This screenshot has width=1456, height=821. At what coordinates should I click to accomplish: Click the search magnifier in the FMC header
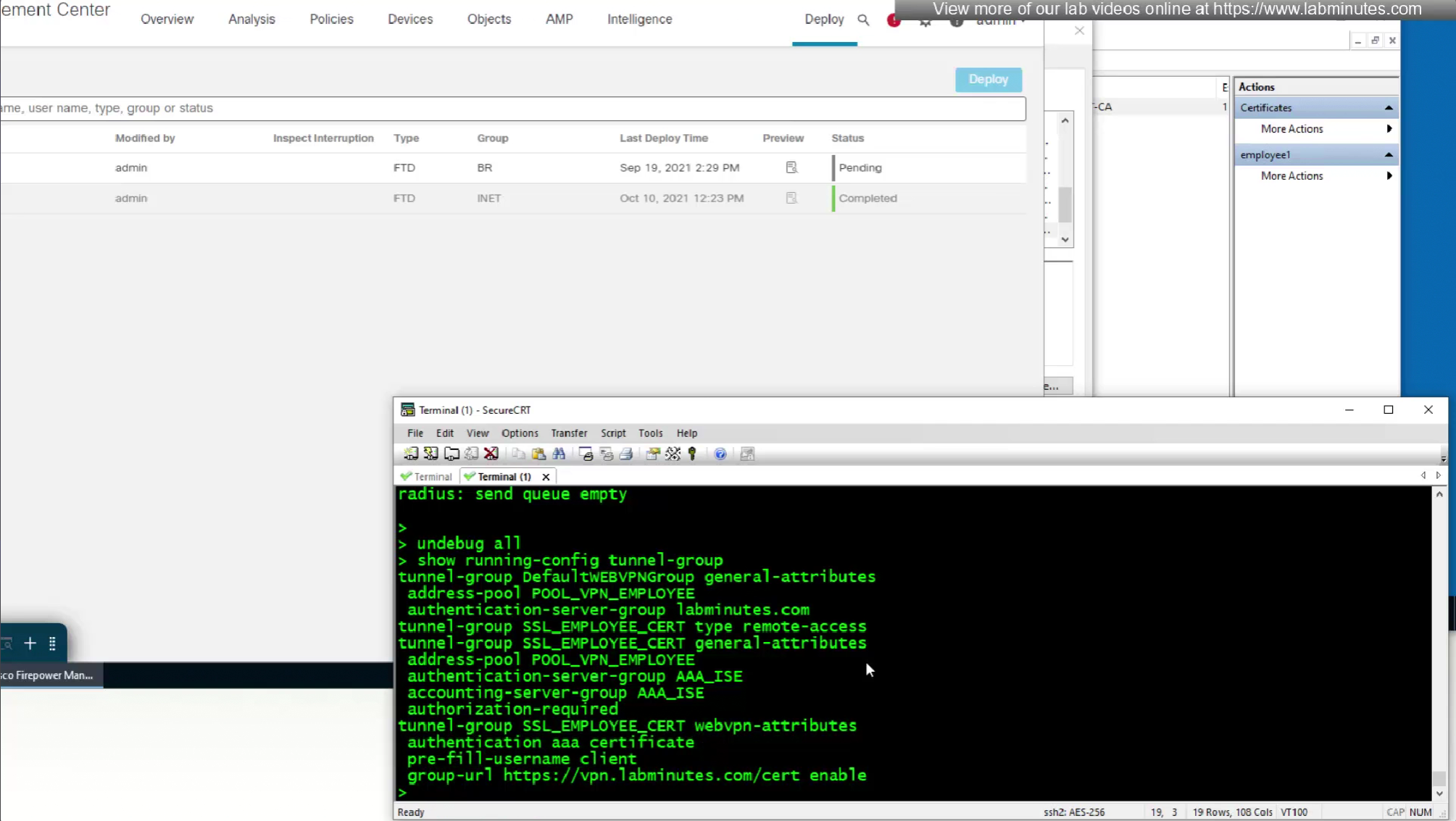click(863, 20)
